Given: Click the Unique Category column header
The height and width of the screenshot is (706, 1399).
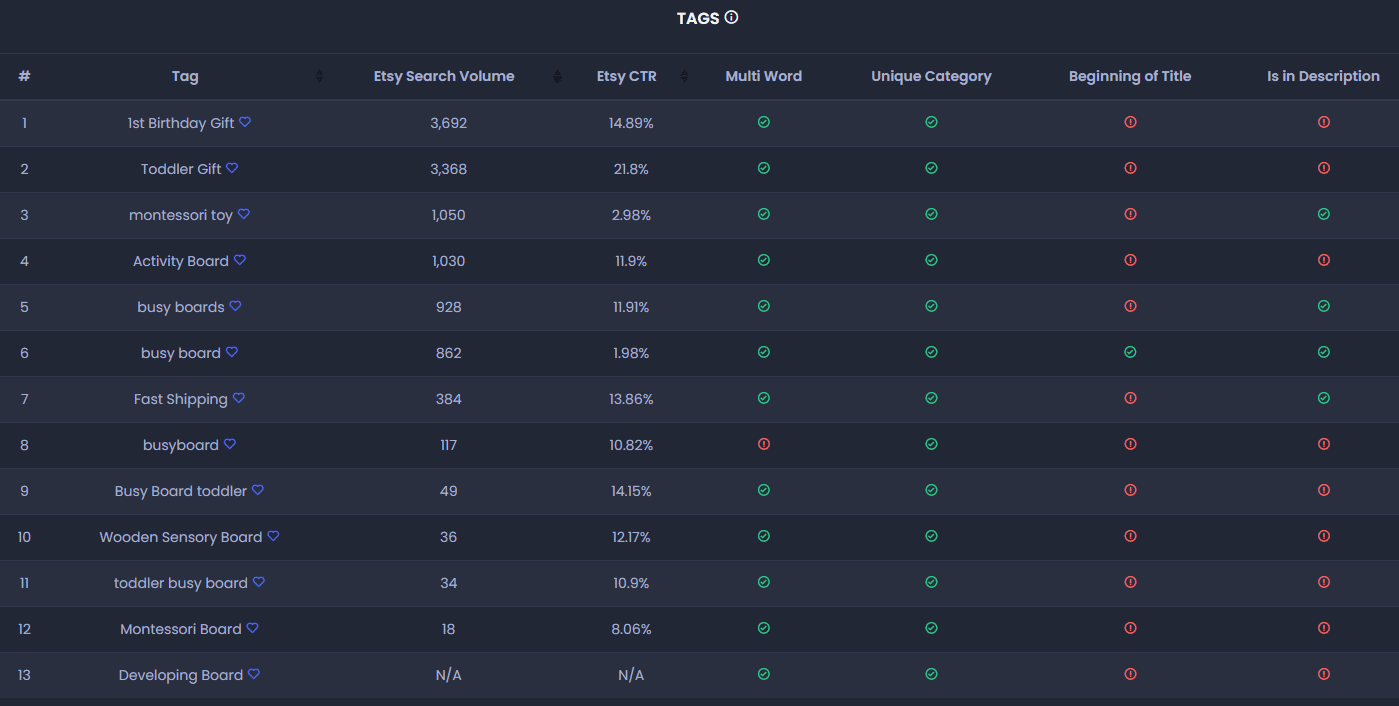Looking at the screenshot, I should (x=931, y=76).
